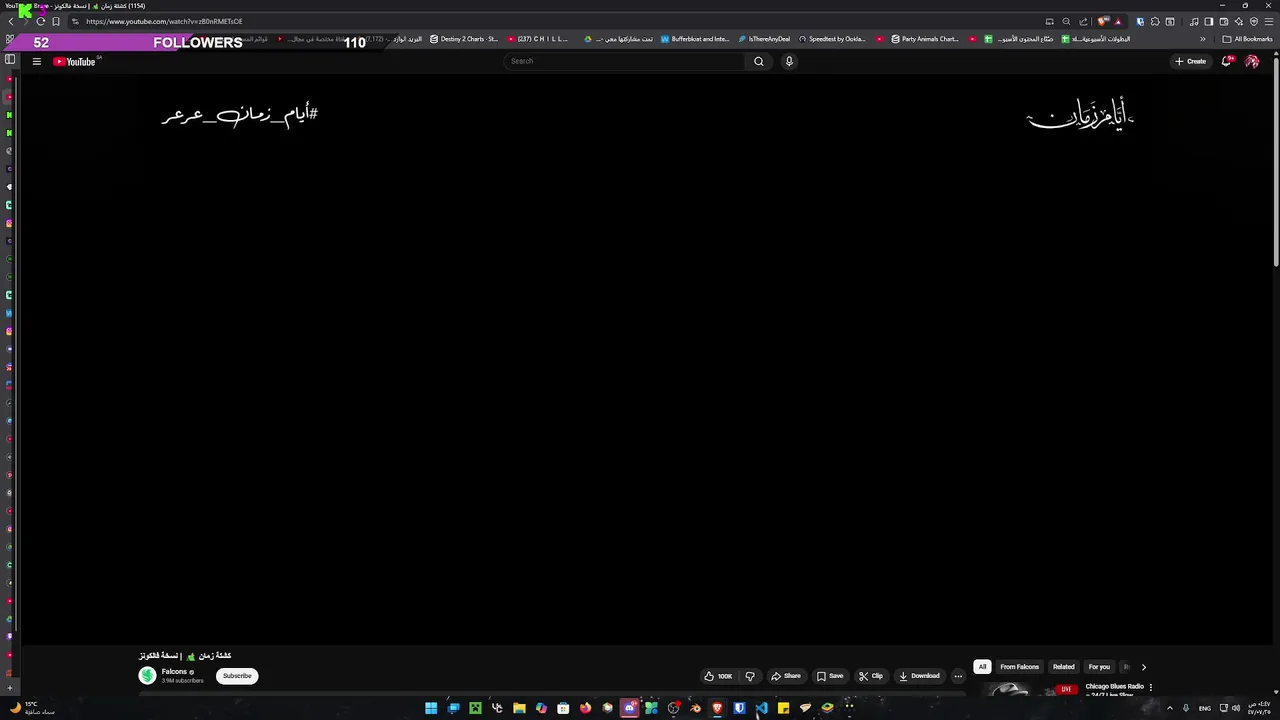1280x720 pixels.
Task: Download this video
Action: pos(919,676)
